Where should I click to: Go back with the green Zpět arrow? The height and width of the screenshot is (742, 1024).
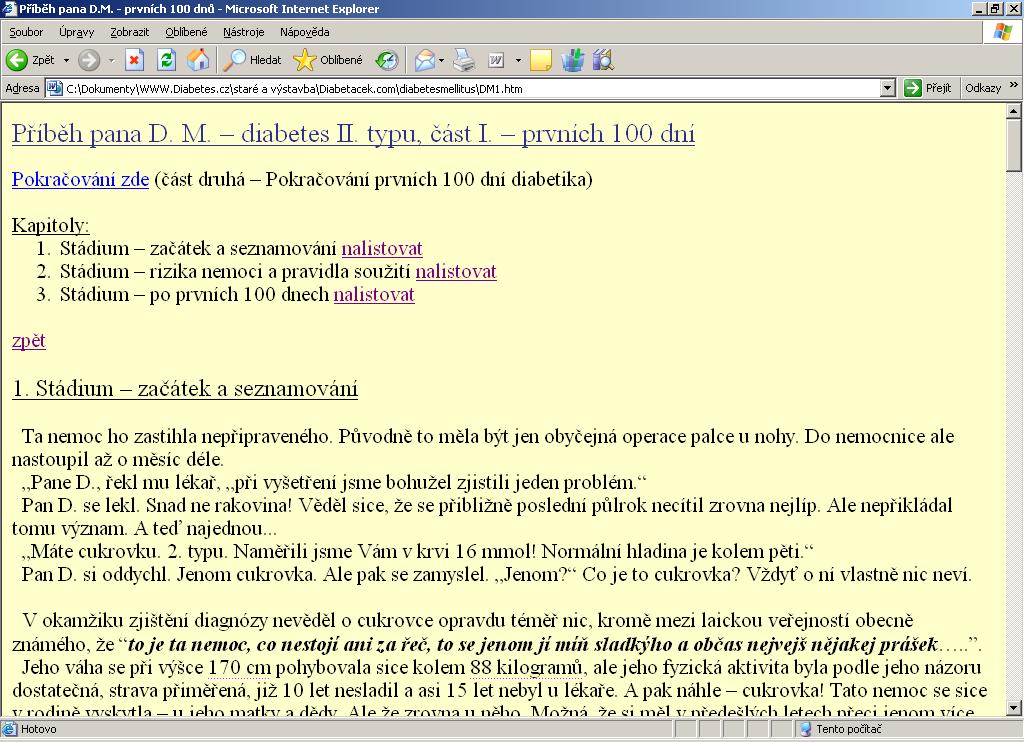point(30,60)
